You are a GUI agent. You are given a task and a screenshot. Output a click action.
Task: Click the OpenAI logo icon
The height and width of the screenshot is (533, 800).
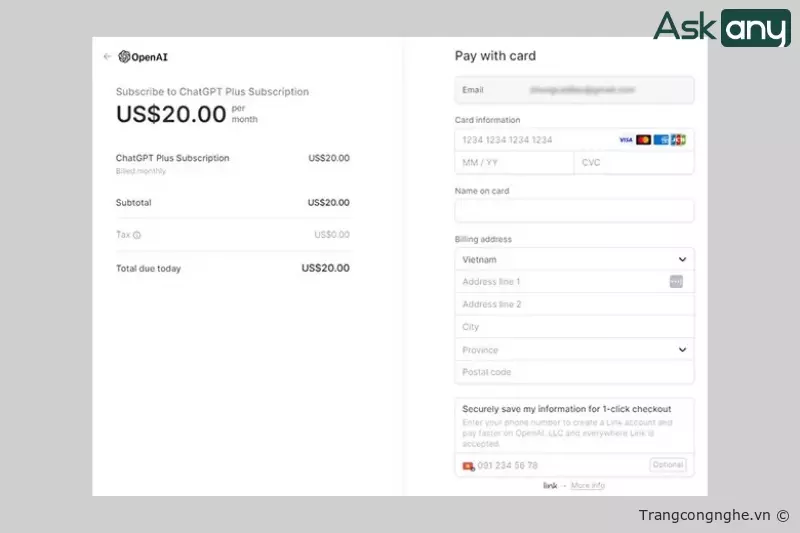coord(124,57)
